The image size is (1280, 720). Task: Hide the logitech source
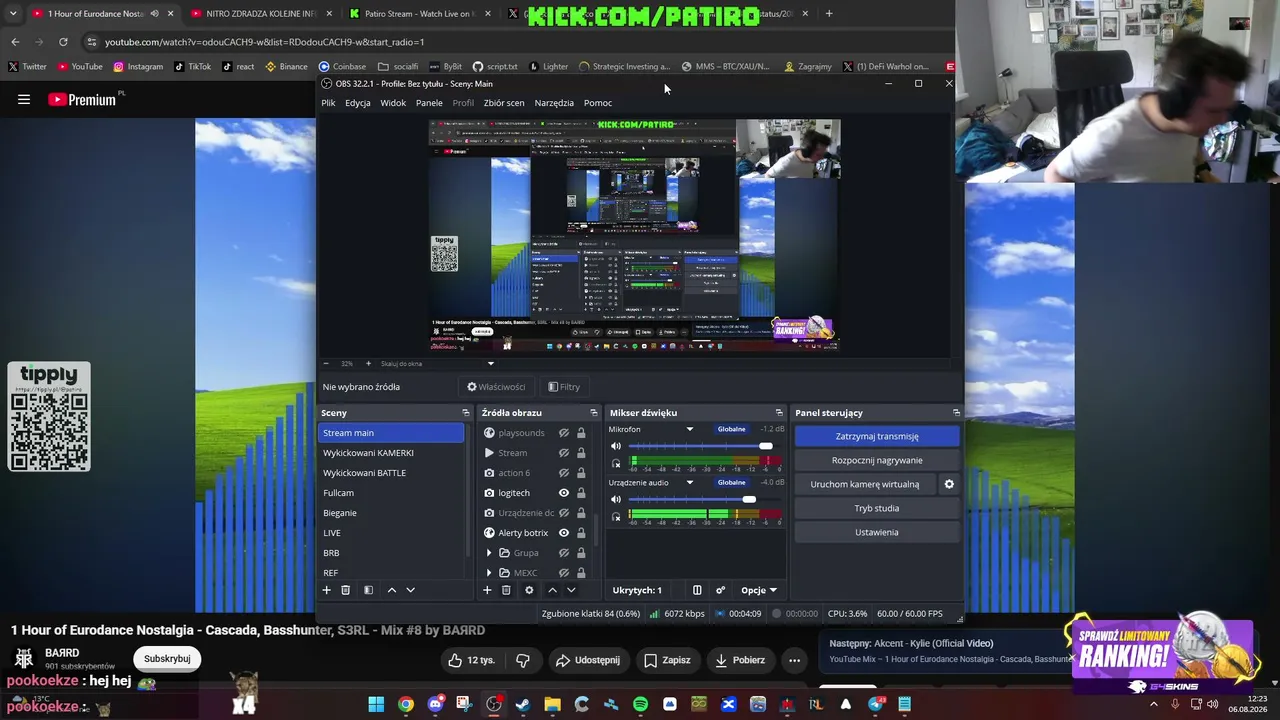pyautogui.click(x=564, y=493)
